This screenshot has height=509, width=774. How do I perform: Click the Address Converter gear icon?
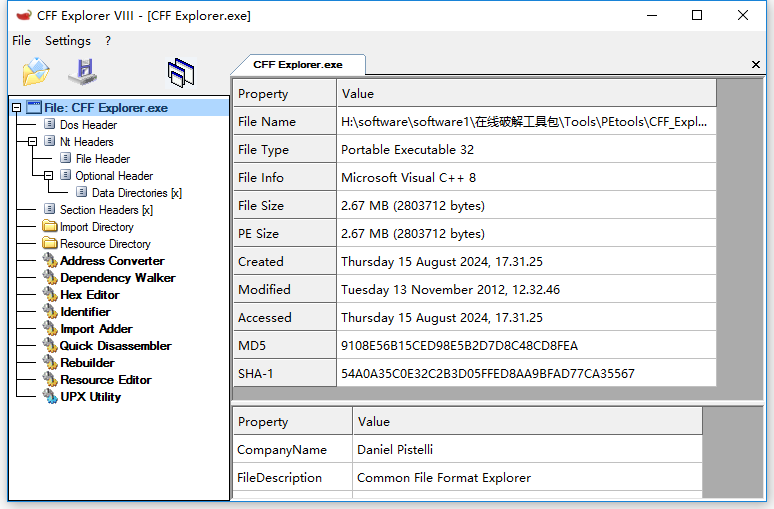50,260
